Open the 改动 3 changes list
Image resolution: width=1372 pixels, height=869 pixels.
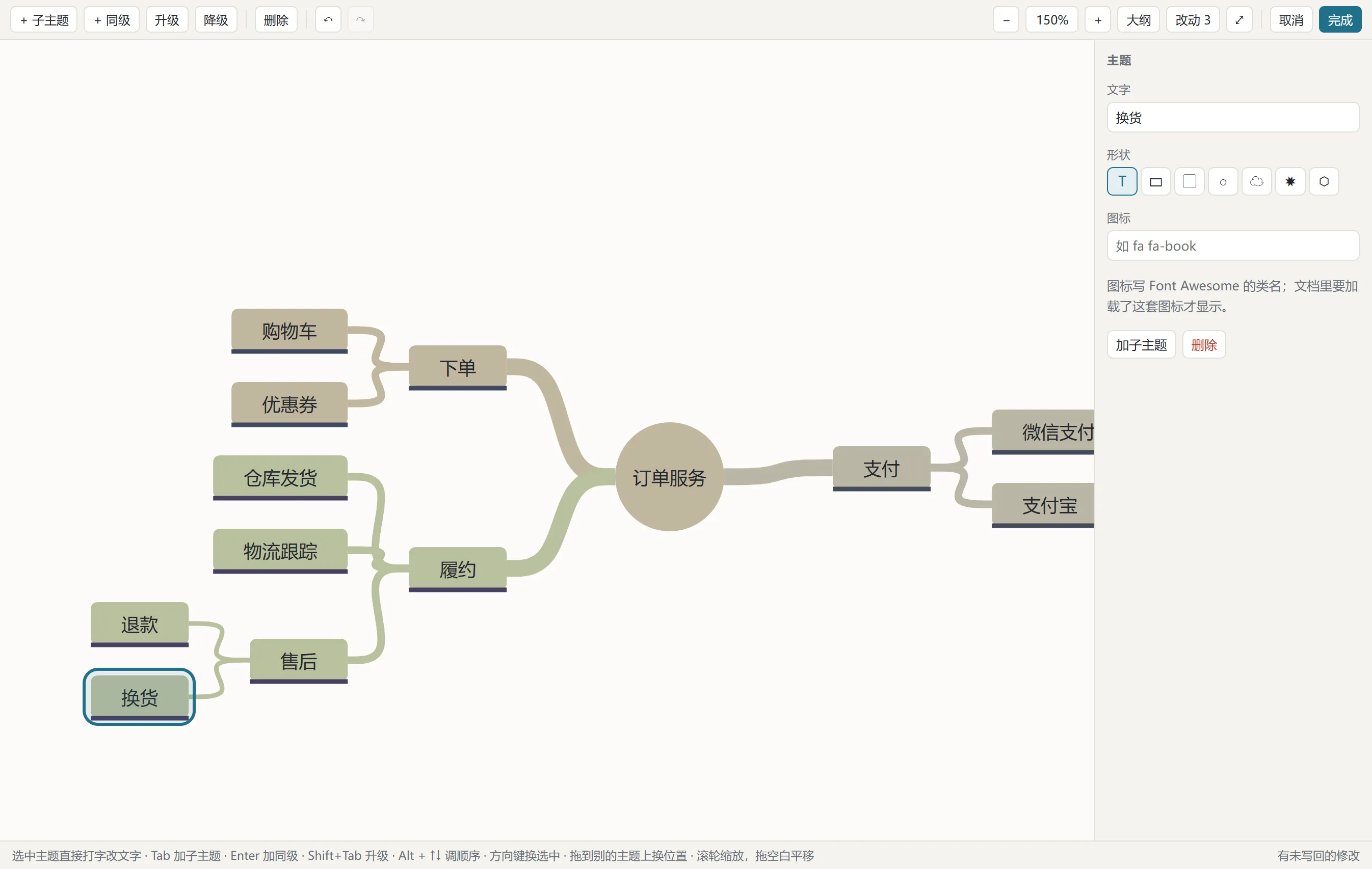1193,20
